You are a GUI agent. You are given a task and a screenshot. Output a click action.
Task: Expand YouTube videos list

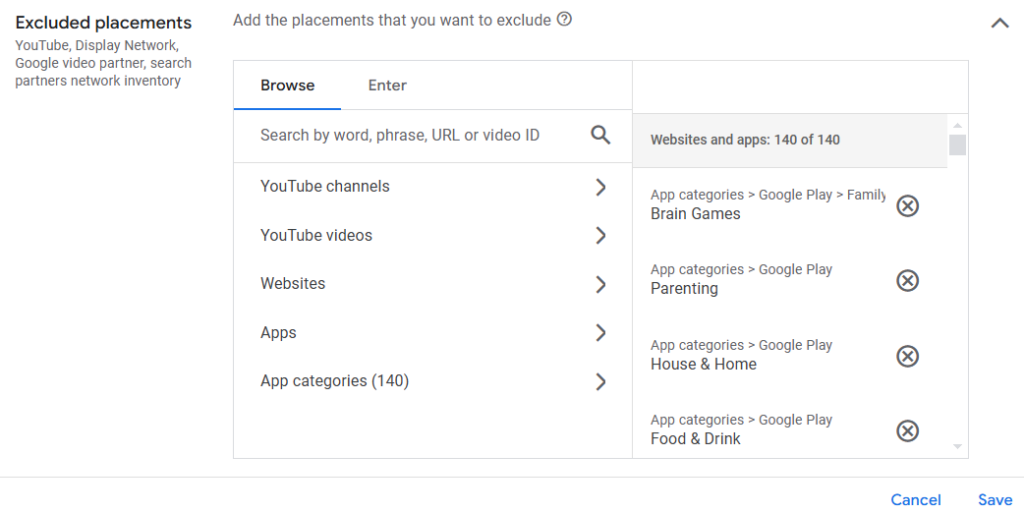click(x=433, y=235)
